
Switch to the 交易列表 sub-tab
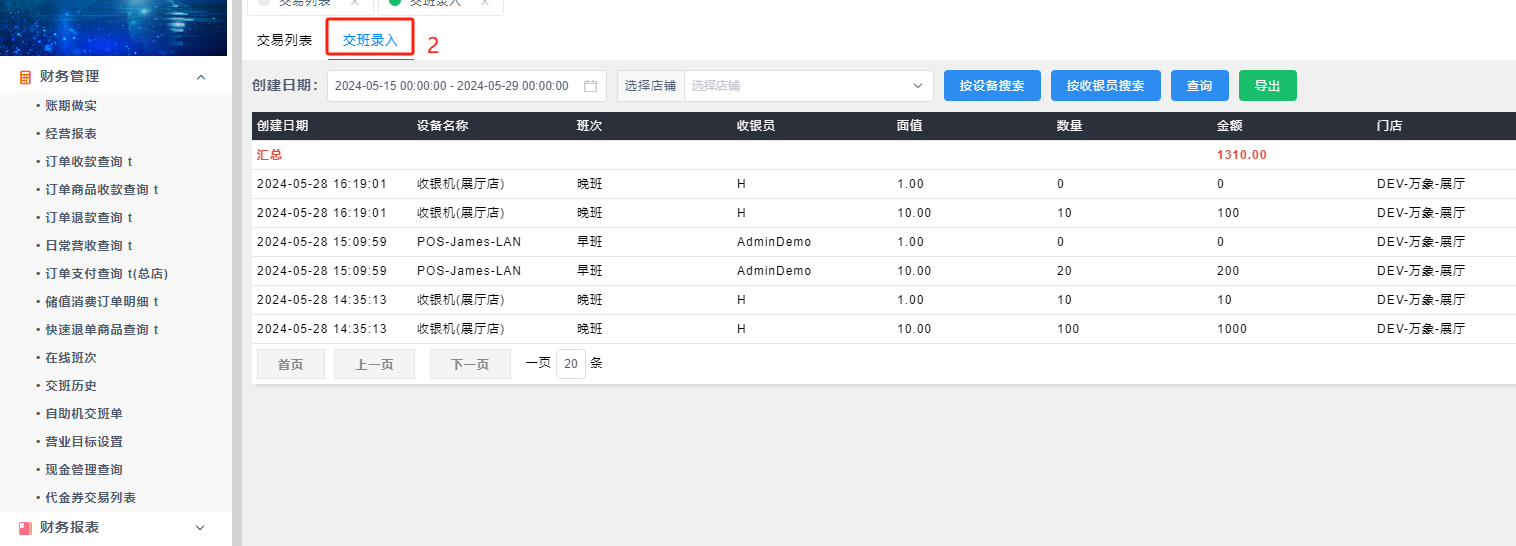284,41
